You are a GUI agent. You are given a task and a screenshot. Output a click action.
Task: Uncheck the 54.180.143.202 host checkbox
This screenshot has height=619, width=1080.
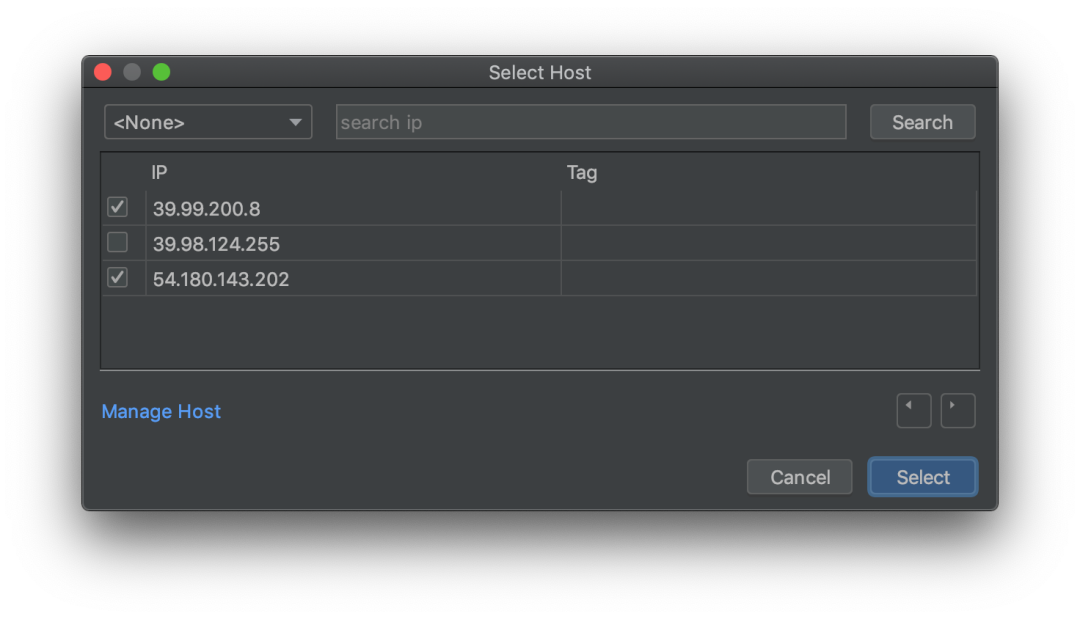pyautogui.click(x=117, y=277)
